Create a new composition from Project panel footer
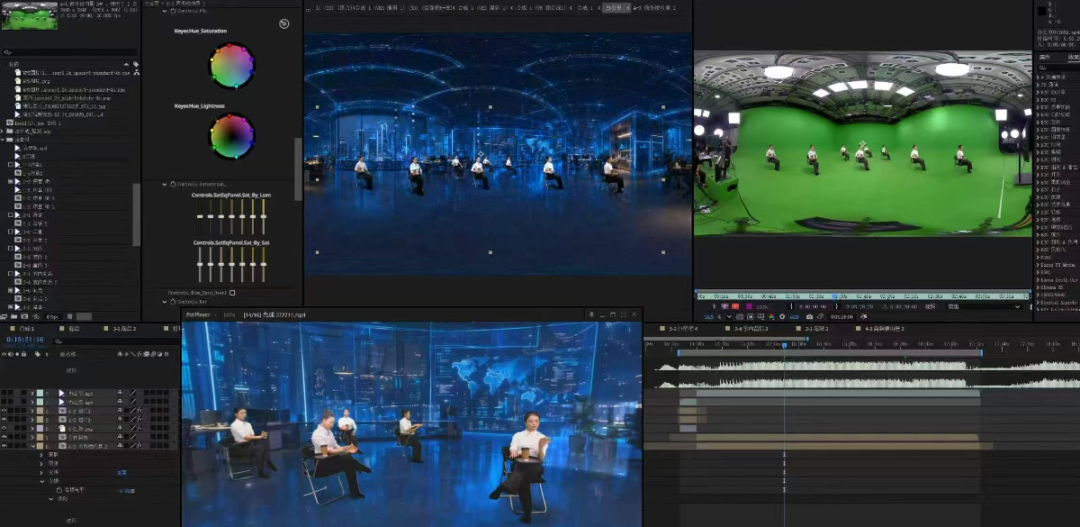Image resolution: width=1080 pixels, height=527 pixels. 24,316
